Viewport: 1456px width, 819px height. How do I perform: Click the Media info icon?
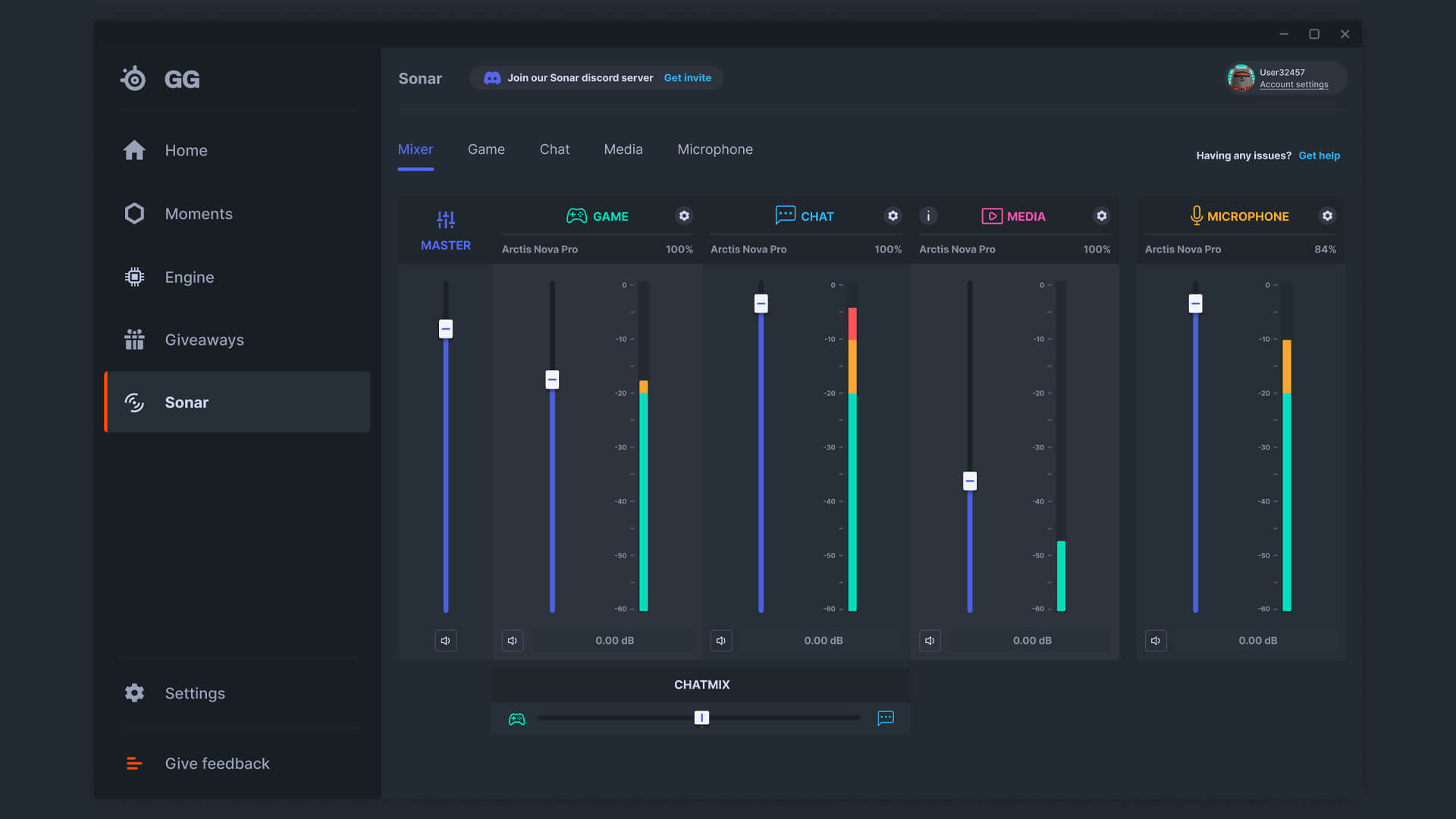(928, 216)
